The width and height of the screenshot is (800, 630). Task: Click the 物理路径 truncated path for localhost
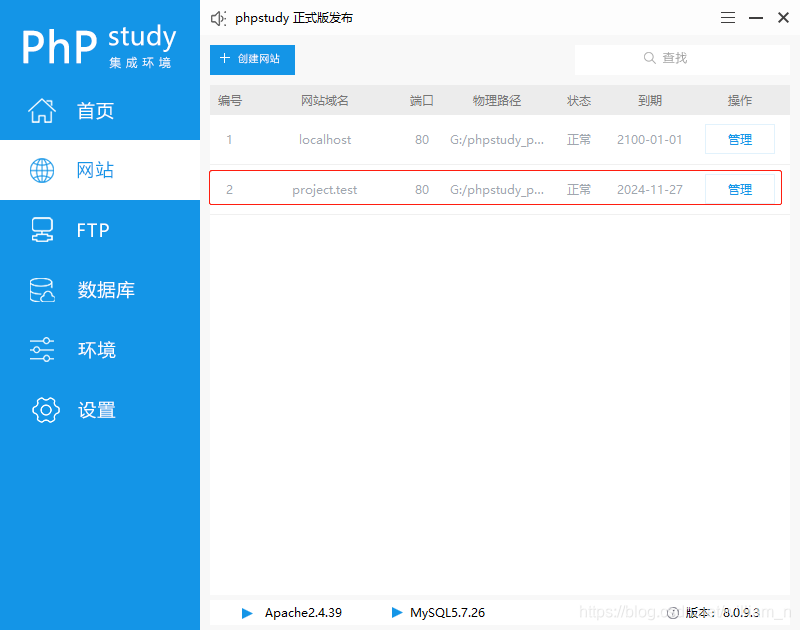pos(497,139)
